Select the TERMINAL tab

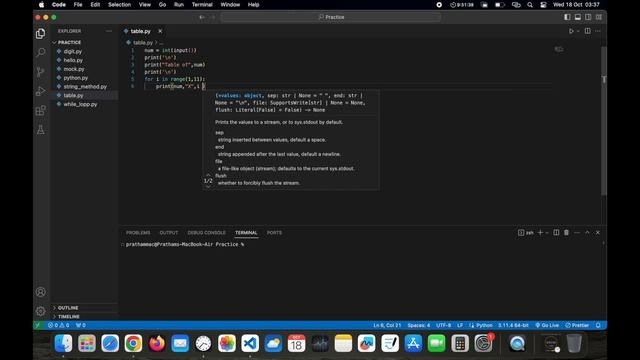coord(246,233)
